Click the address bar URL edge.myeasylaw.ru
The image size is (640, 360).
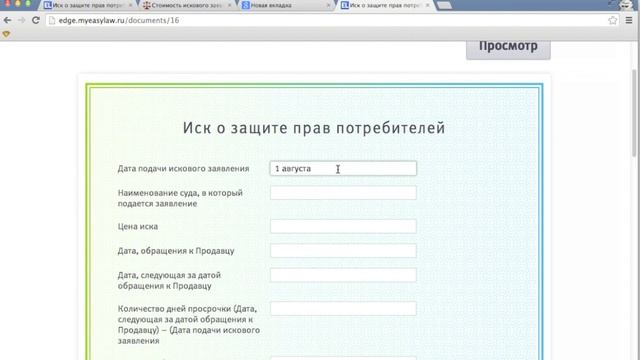119,20
